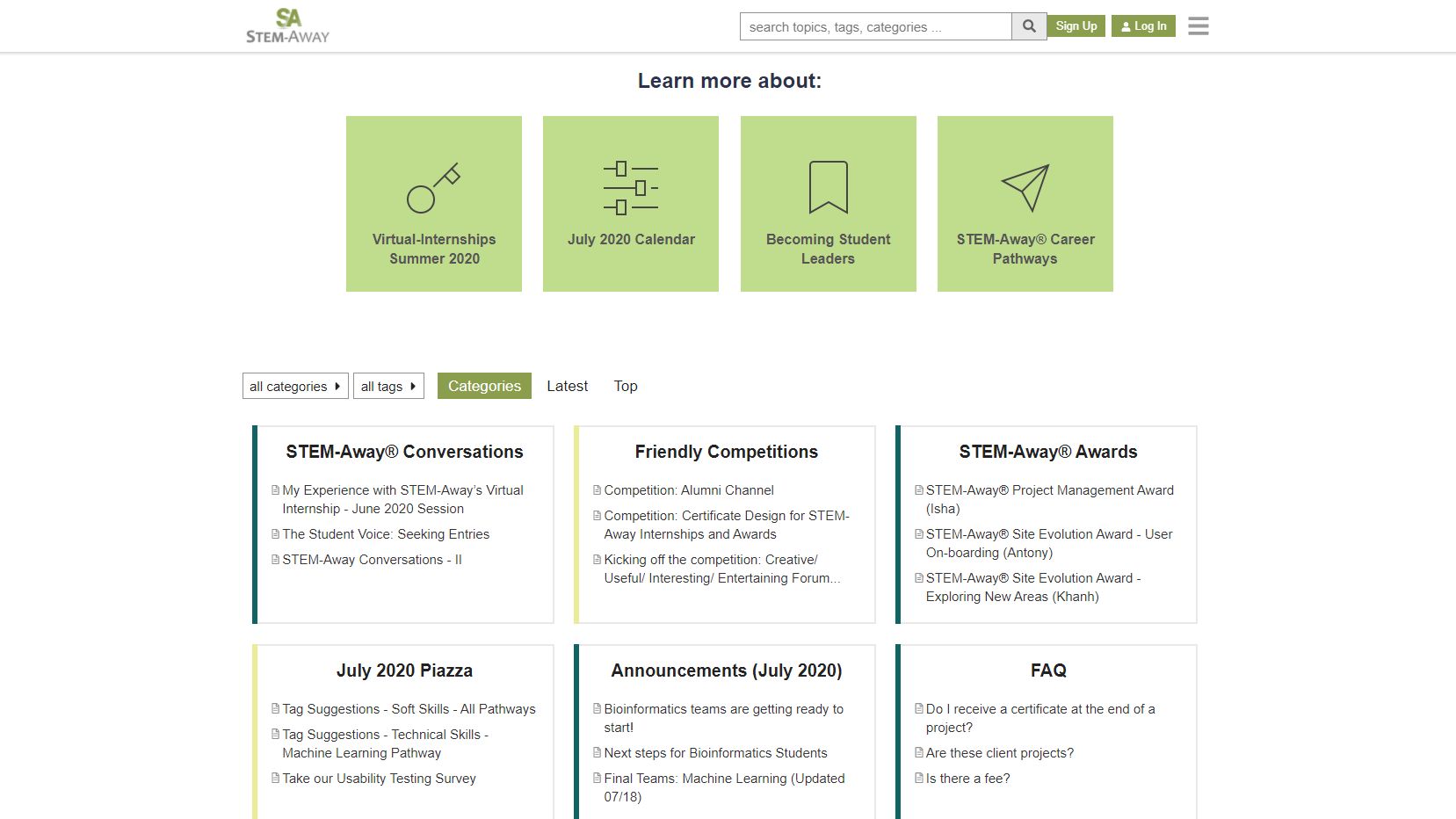Open the FAQ category heading
The image size is (1456, 819).
click(1047, 670)
